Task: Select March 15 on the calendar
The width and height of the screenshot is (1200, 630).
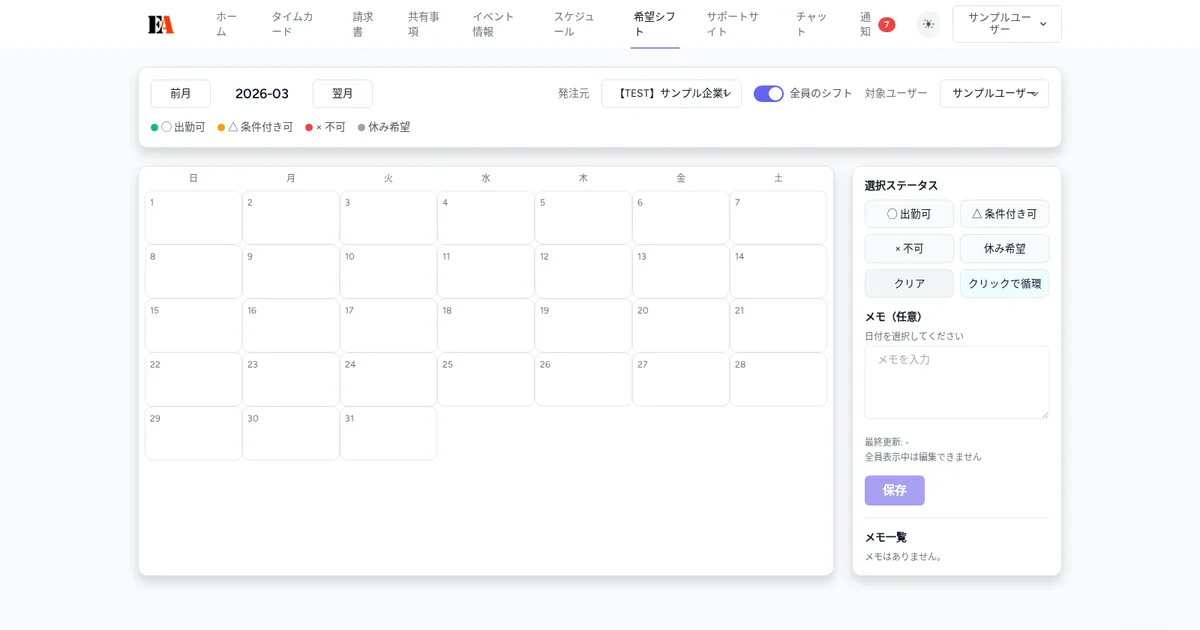Action: (193, 325)
